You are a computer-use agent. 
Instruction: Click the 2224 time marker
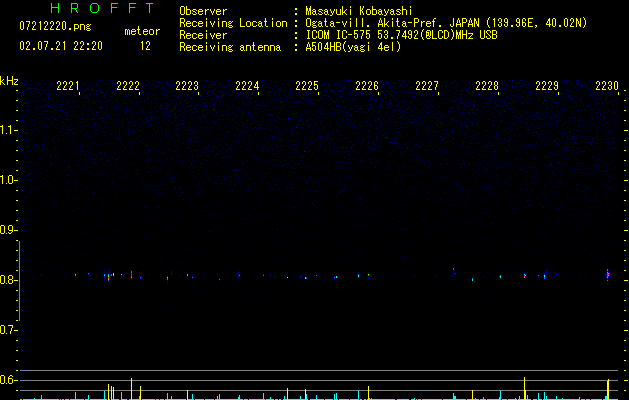click(247, 86)
